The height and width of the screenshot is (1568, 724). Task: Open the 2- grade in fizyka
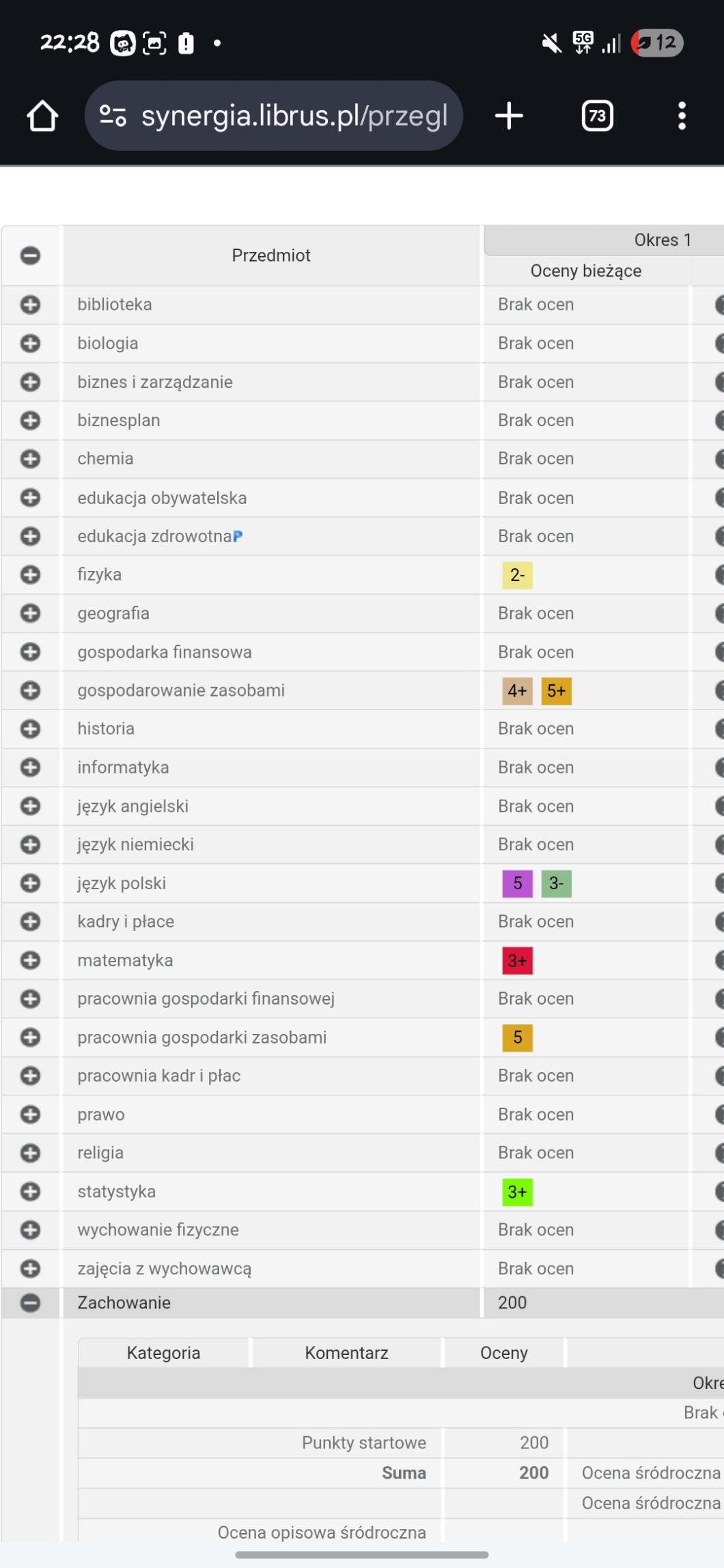(x=517, y=576)
